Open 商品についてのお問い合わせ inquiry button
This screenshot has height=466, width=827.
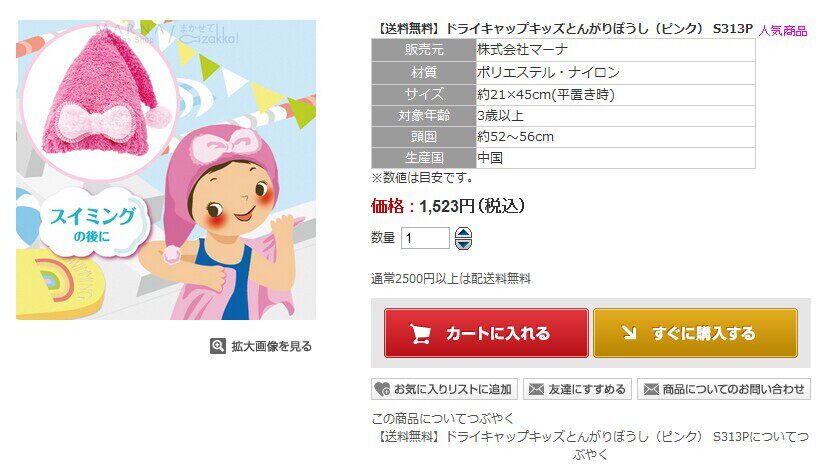click(724, 390)
